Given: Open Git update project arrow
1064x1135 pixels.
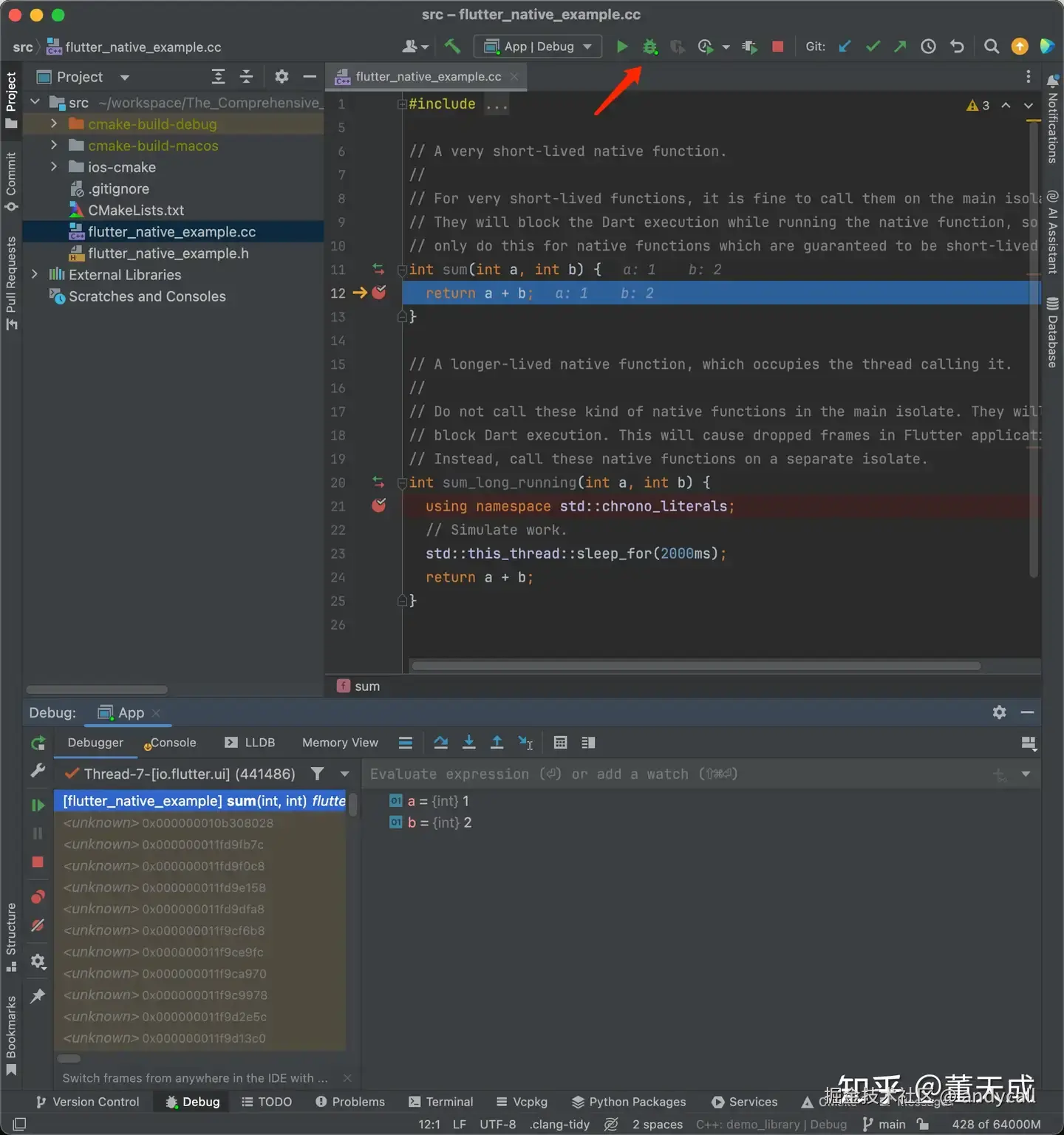Looking at the screenshot, I should [x=845, y=47].
